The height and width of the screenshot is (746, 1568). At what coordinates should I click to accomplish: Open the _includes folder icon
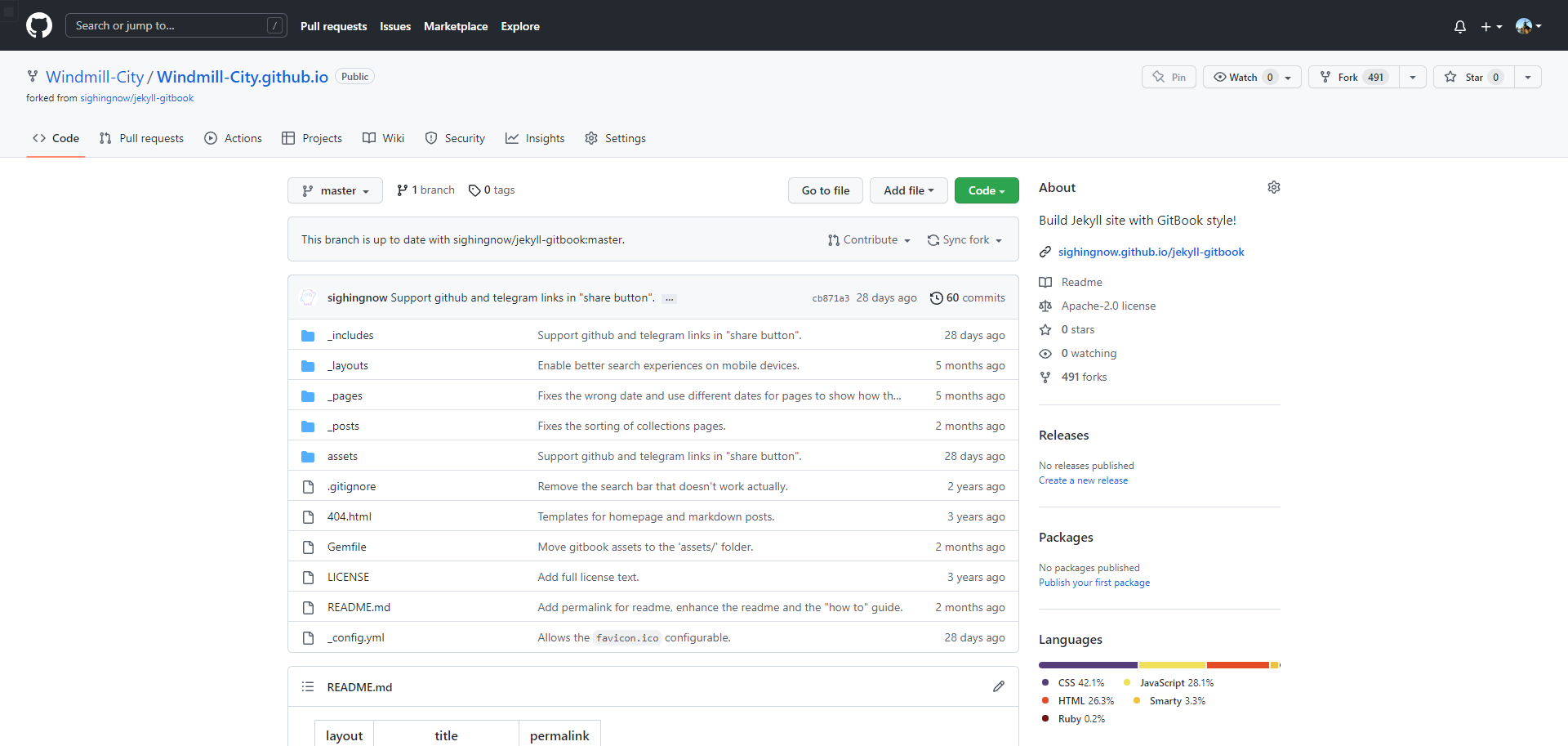point(308,335)
